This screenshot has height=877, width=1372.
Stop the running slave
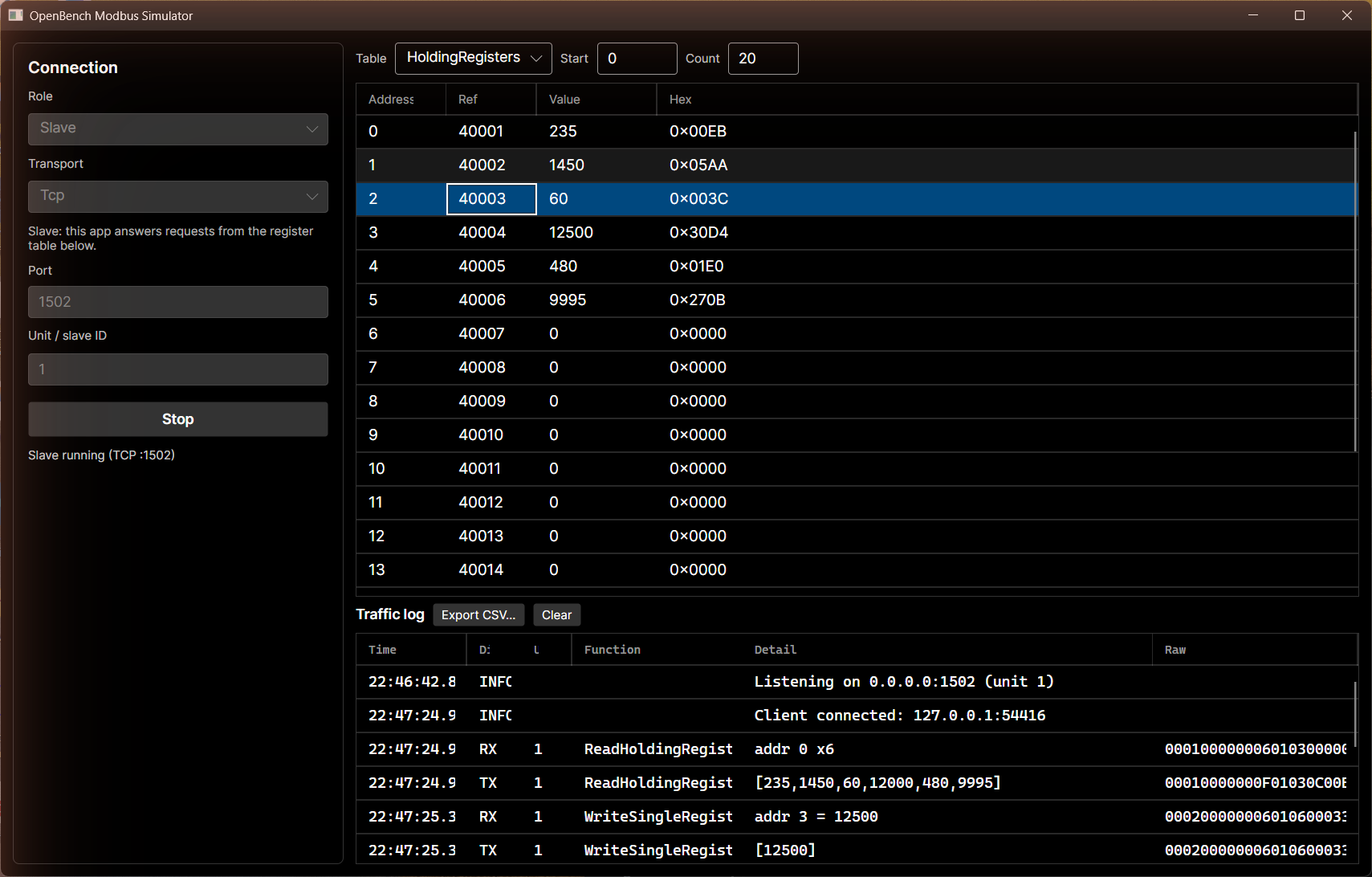coord(178,419)
